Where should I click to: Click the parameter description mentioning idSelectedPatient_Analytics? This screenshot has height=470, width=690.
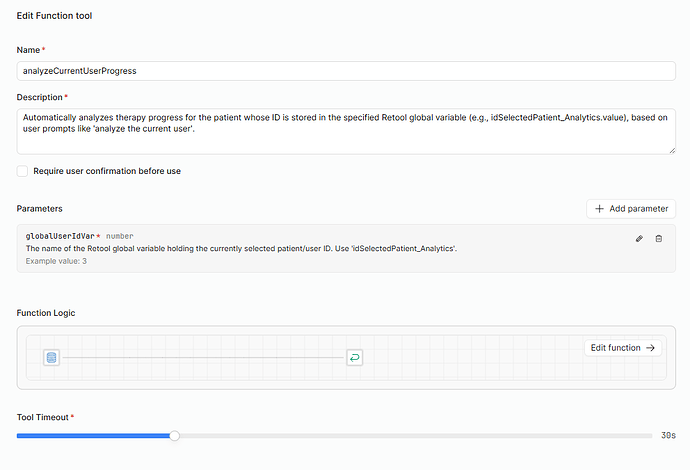(x=241, y=248)
